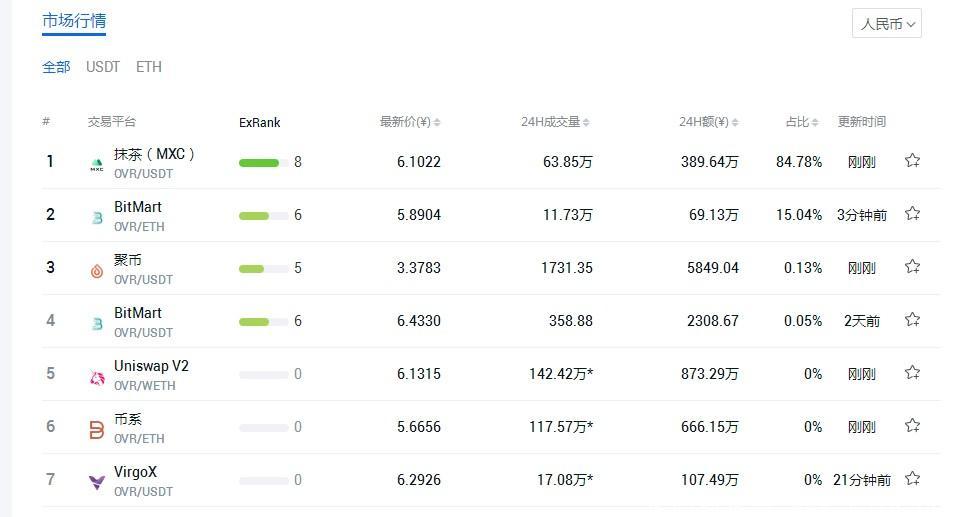The width and height of the screenshot is (961, 517).
Task: Click Uniswap V2 empty ExRank bar
Action: click(264, 374)
